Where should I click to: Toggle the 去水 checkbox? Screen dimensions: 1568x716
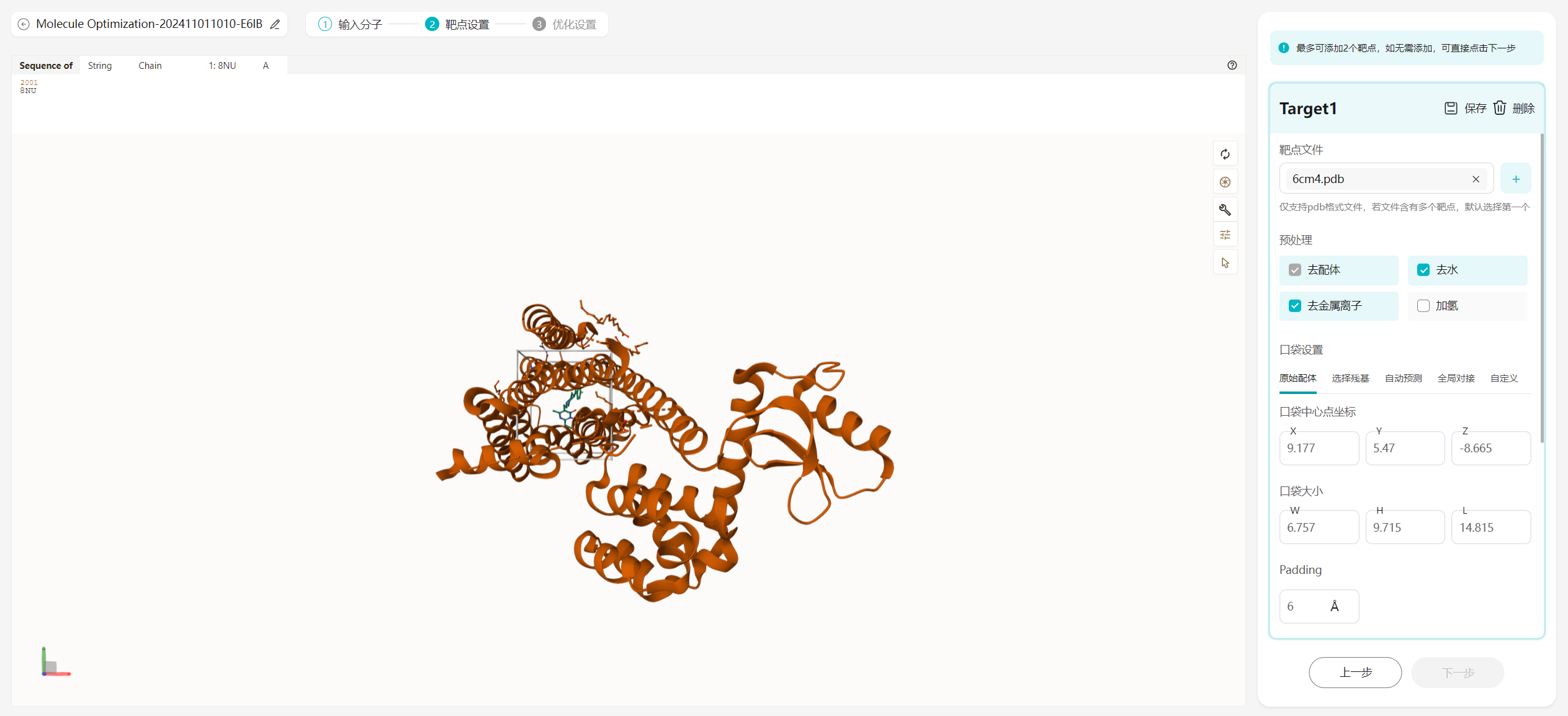coord(1423,270)
